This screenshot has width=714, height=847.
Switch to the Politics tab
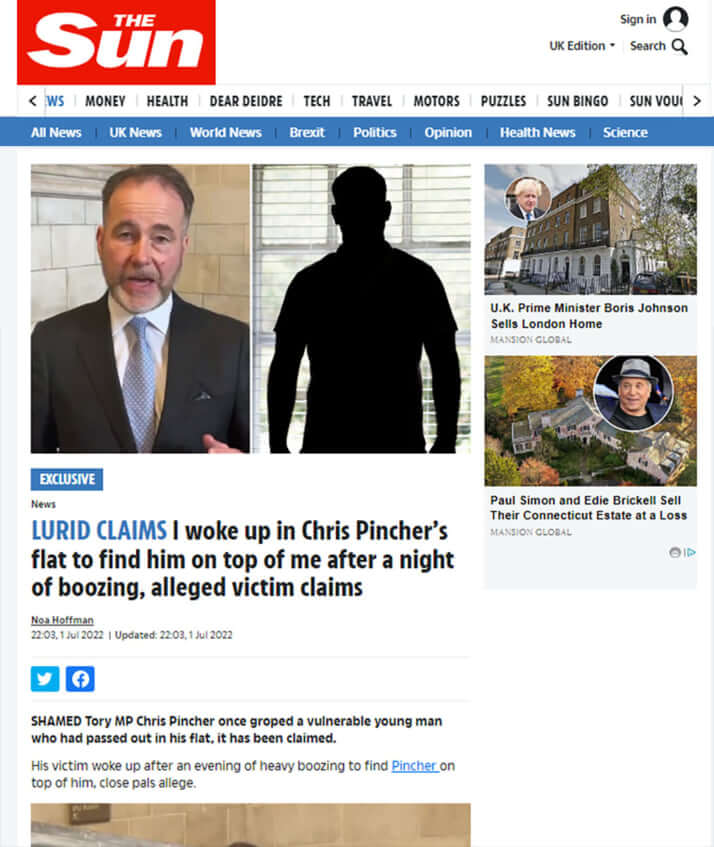(x=374, y=132)
